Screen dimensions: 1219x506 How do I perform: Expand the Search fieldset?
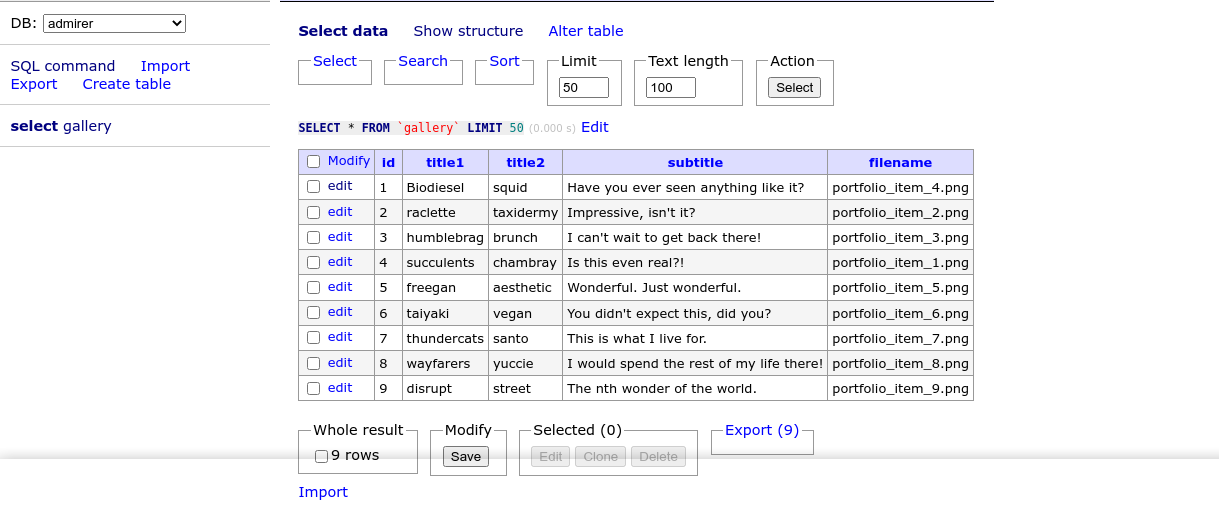pyautogui.click(x=422, y=61)
